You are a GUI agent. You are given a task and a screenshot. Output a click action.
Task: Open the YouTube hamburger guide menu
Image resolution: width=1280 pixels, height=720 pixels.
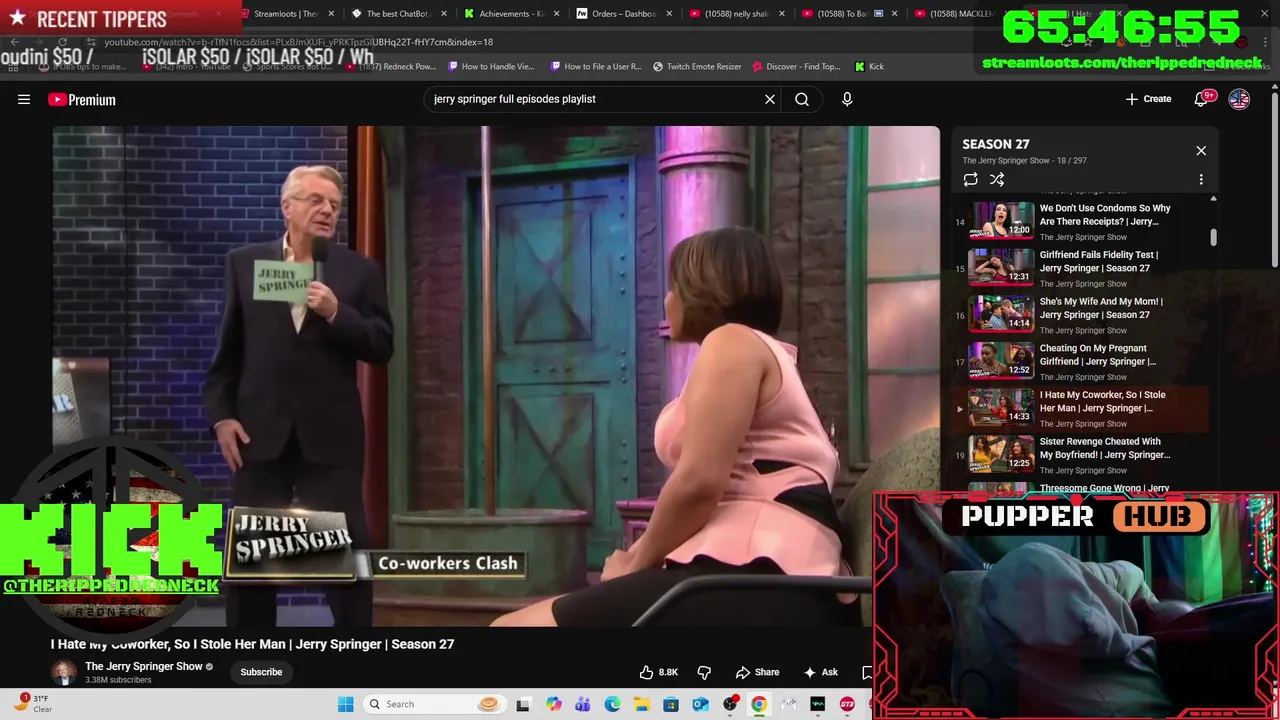point(24,99)
